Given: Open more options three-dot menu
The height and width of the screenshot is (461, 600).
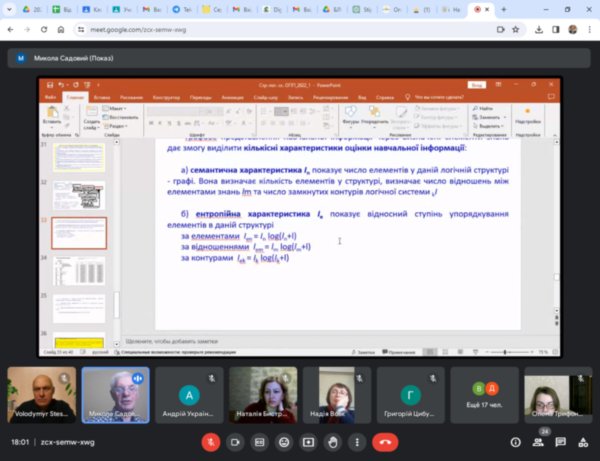Looking at the screenshot, I should [356, 441].
